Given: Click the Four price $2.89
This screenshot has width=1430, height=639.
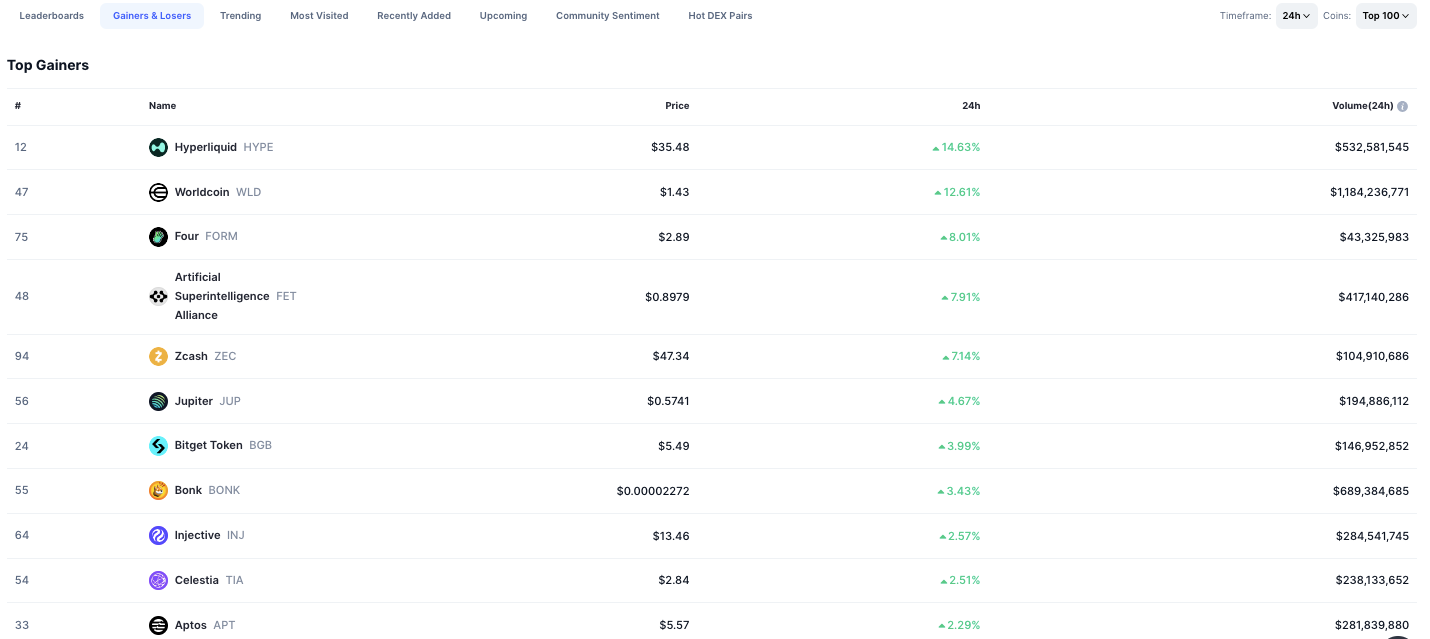Looking at the screenshot, I should (x=674, y=237).
